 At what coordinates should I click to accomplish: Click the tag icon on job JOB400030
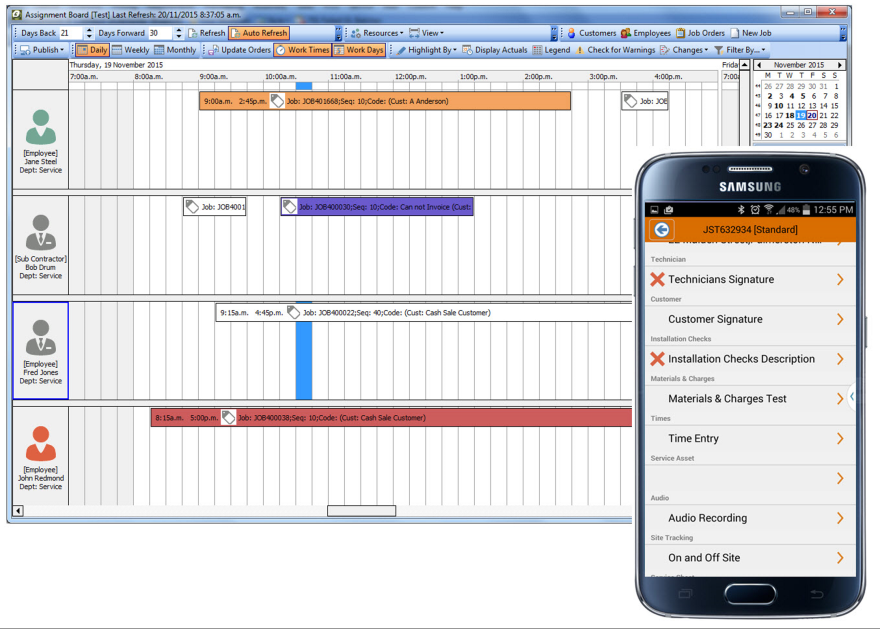point(290,206)
